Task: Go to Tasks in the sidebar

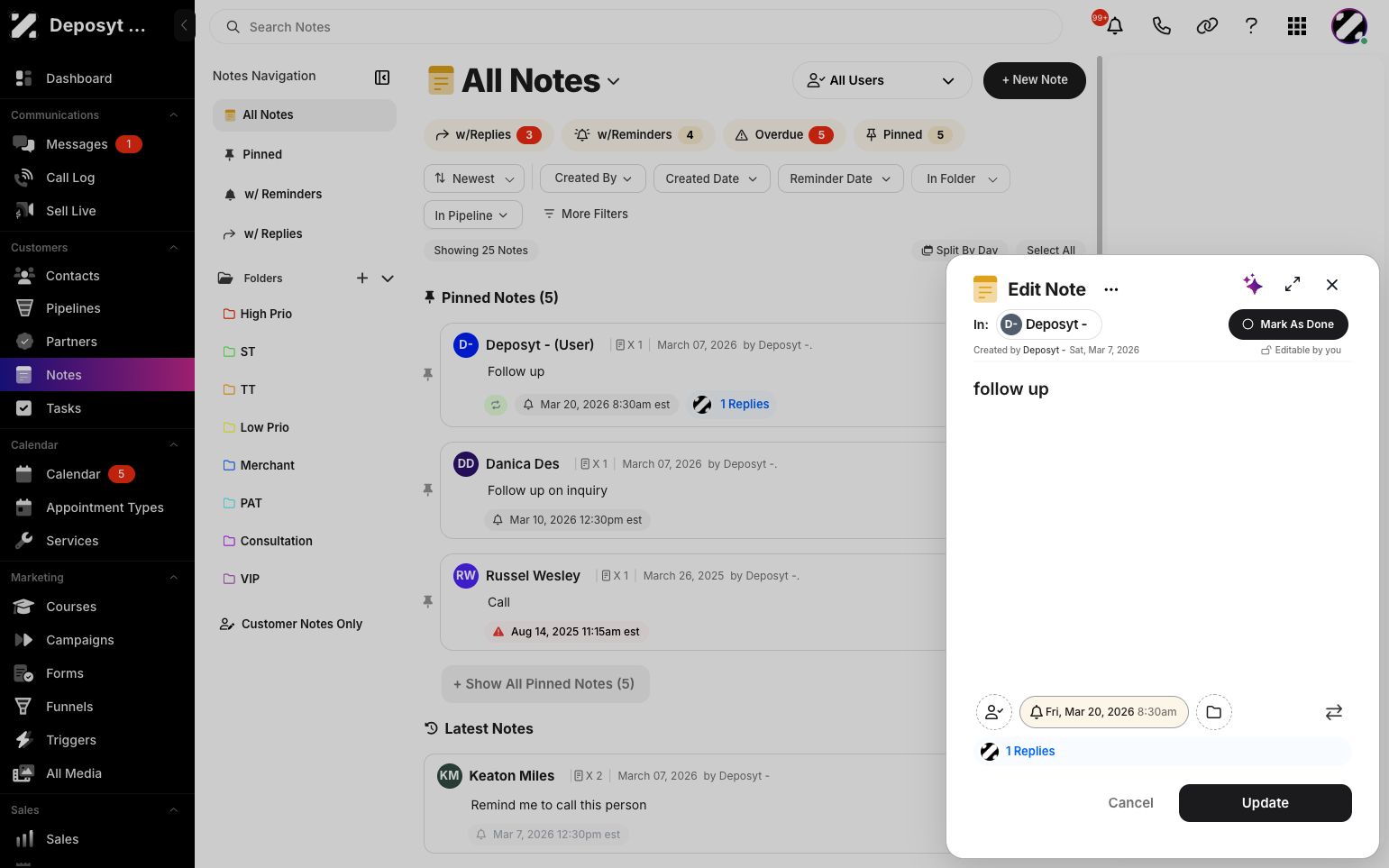Action: click(63, 408)
